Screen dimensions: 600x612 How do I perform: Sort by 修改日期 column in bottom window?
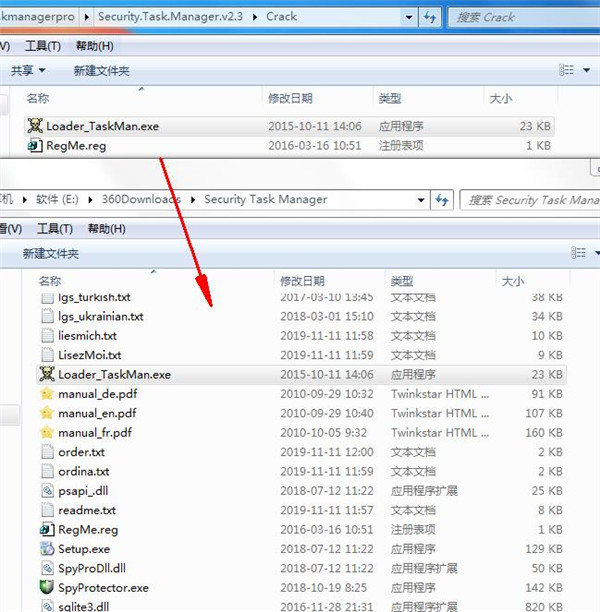coord(304,281)
